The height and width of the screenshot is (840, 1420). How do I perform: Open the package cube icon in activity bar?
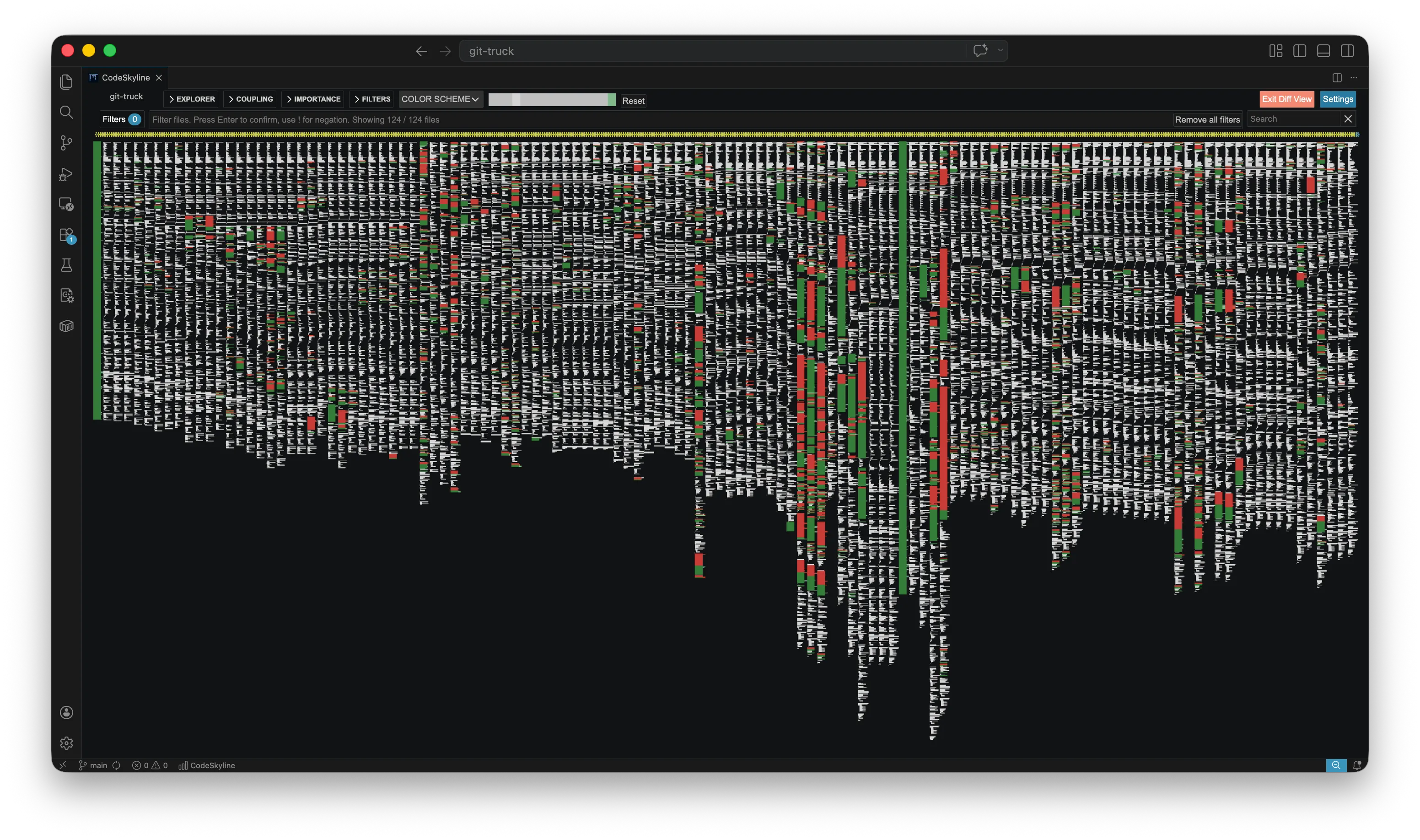[66, 326]
